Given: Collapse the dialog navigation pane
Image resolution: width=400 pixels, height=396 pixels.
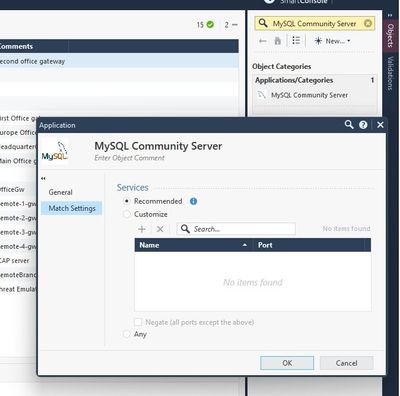Looking at the screenshot, I should (x=43, y=179).
